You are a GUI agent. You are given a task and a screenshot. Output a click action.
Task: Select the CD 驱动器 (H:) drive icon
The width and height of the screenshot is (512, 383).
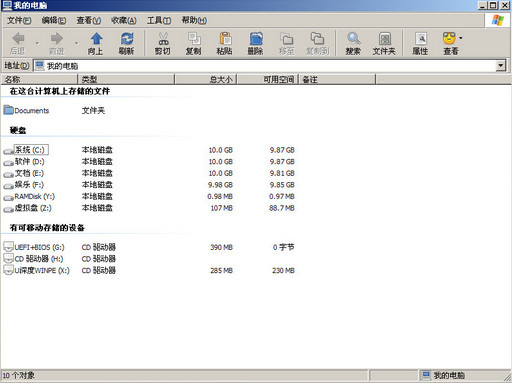(x=8, y=258)
